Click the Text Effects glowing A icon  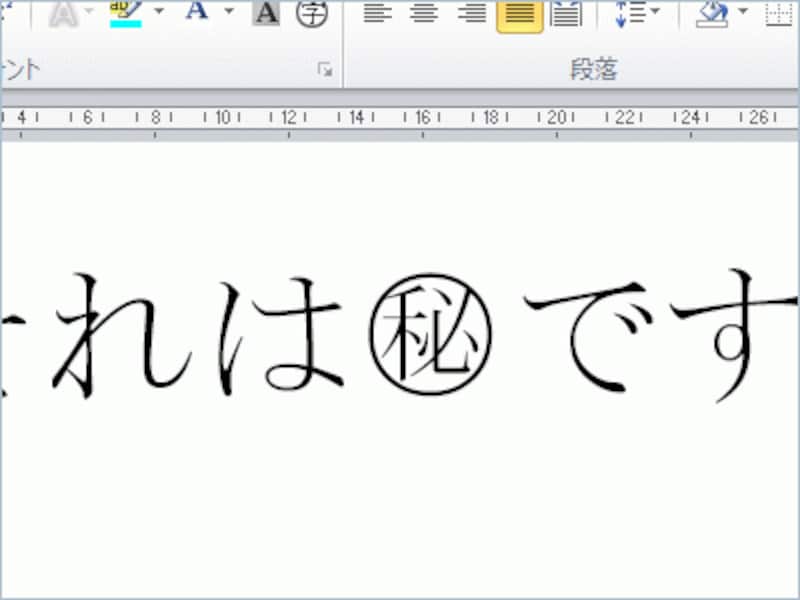[x=63, y=13]
